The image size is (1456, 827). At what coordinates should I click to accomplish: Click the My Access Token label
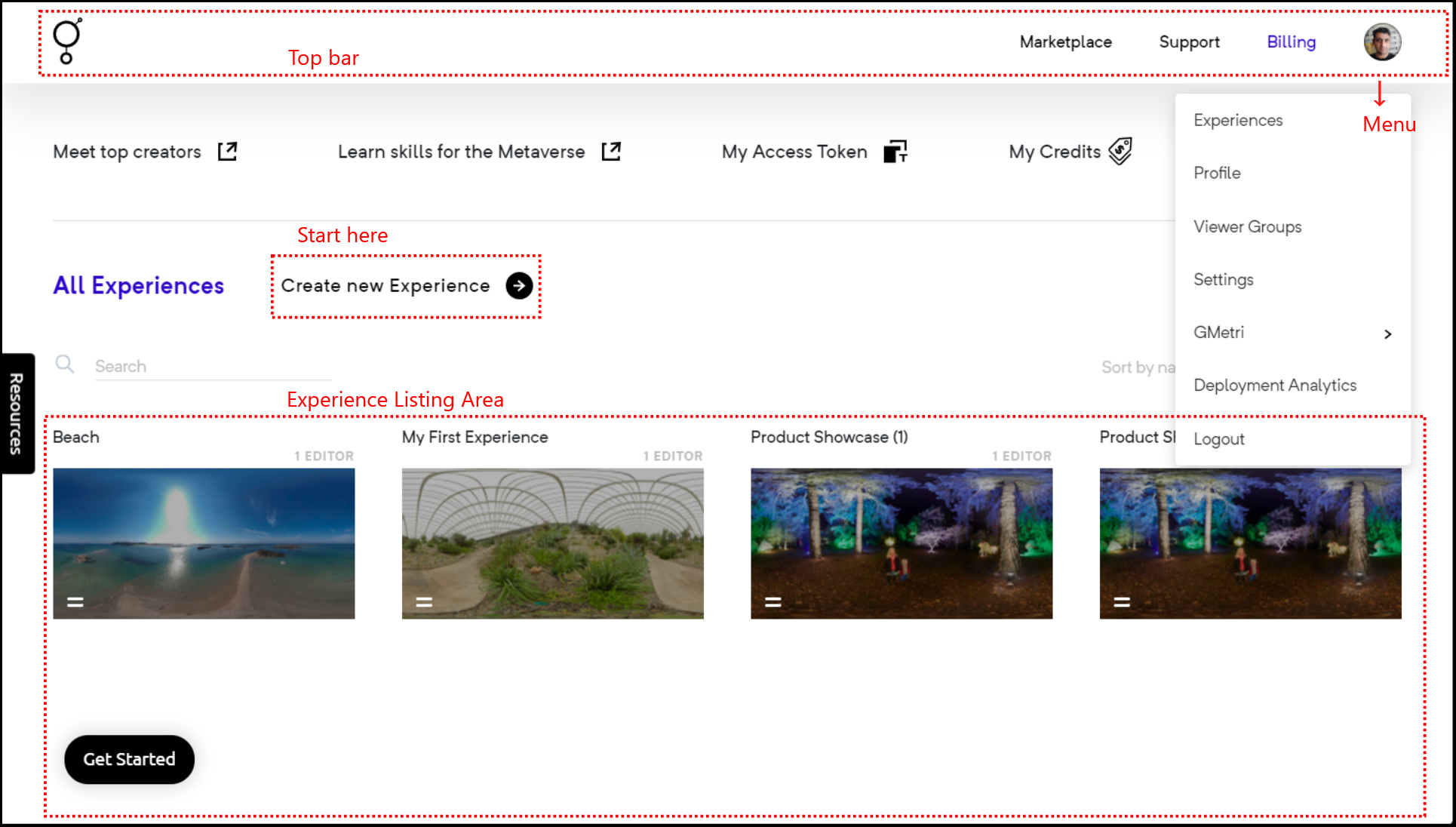(x=794, y=152)
